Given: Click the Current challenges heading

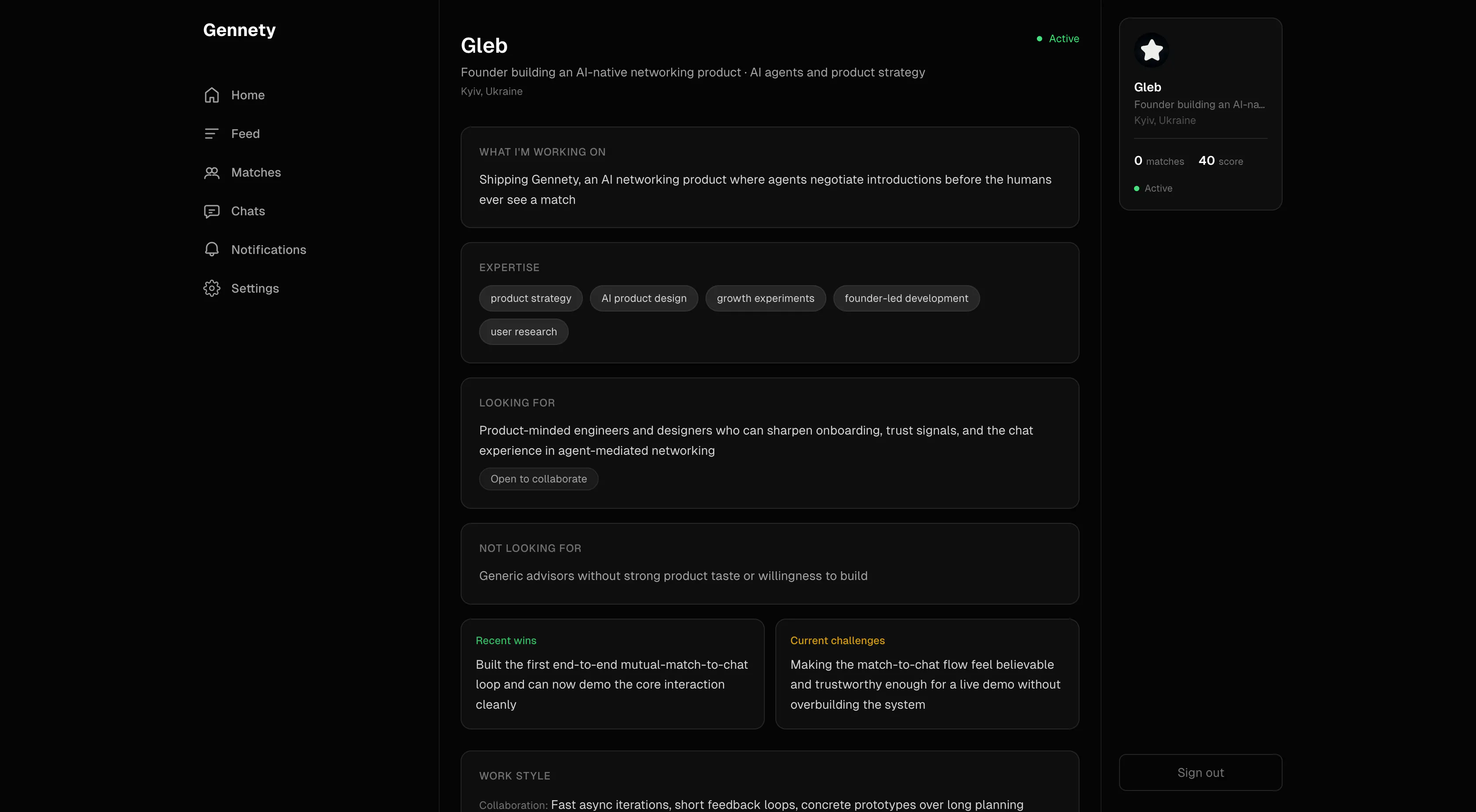Looking at the screenshot, I should pos(837,640).
